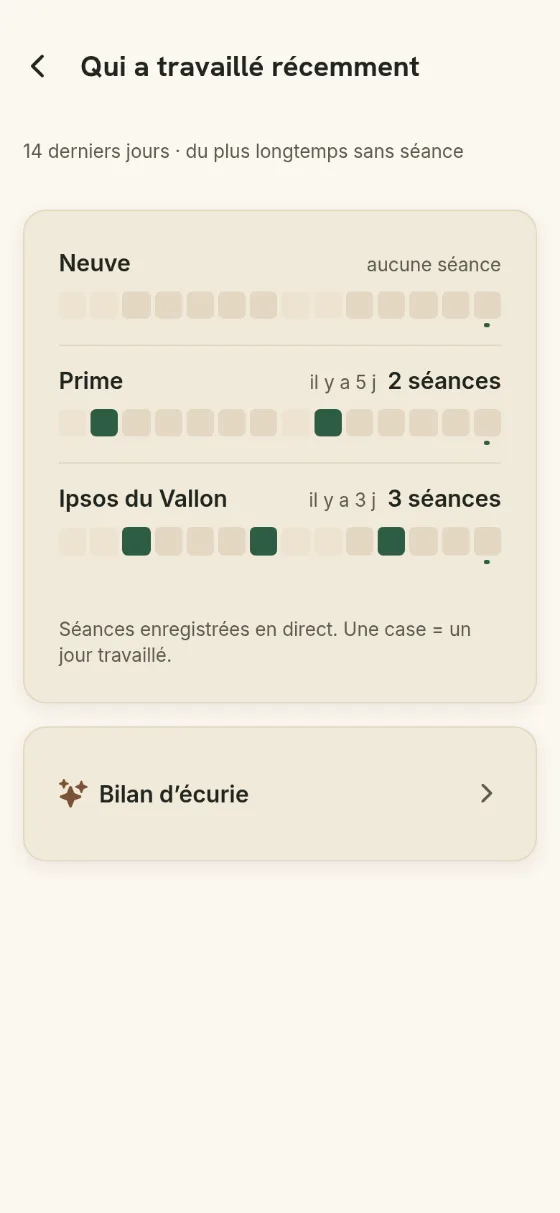Go back using the arrow icon
The width and height of the screenshot is (560, 1213).
coord(38,67)
